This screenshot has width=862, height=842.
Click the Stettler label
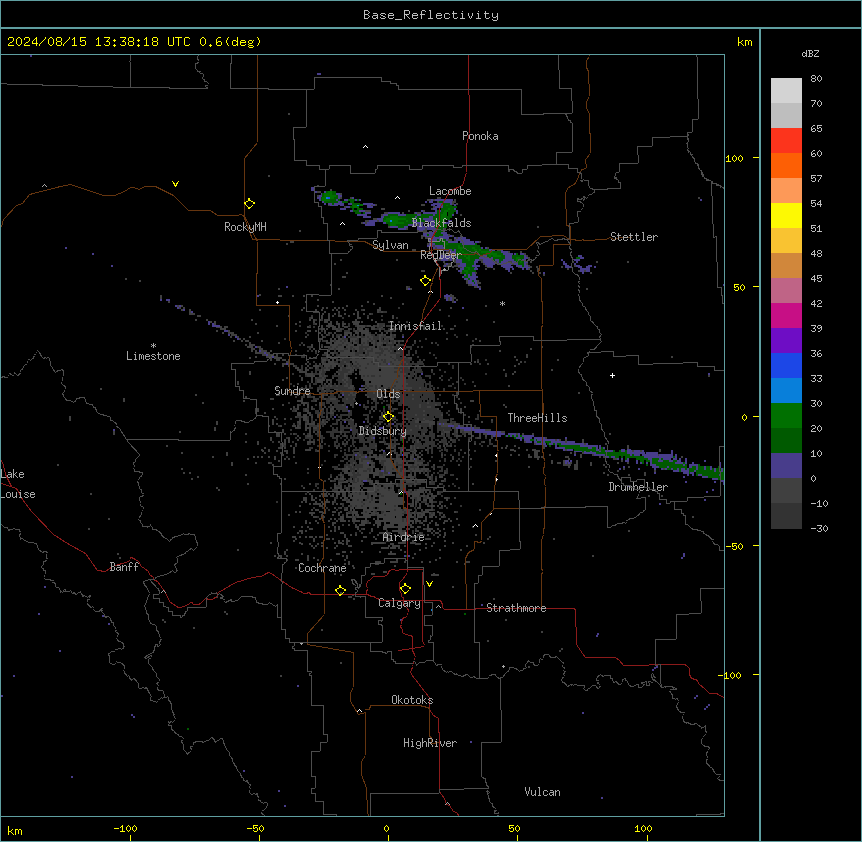tap(634, 237)
